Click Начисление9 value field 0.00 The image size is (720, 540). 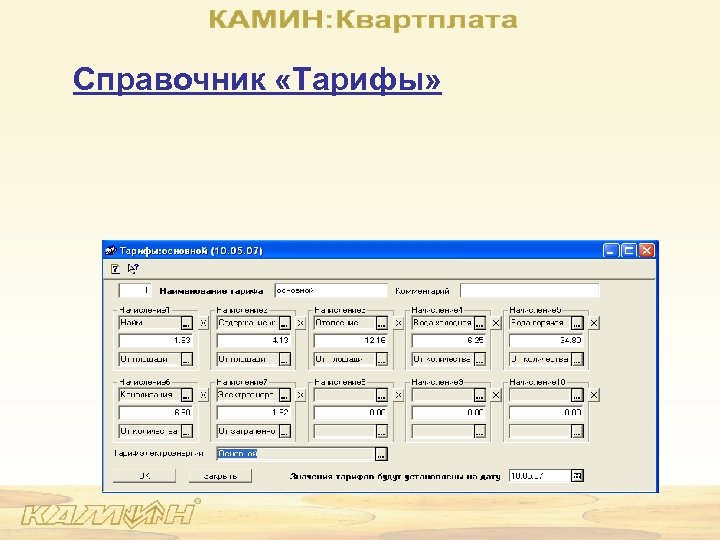click(x=449, y=413)
